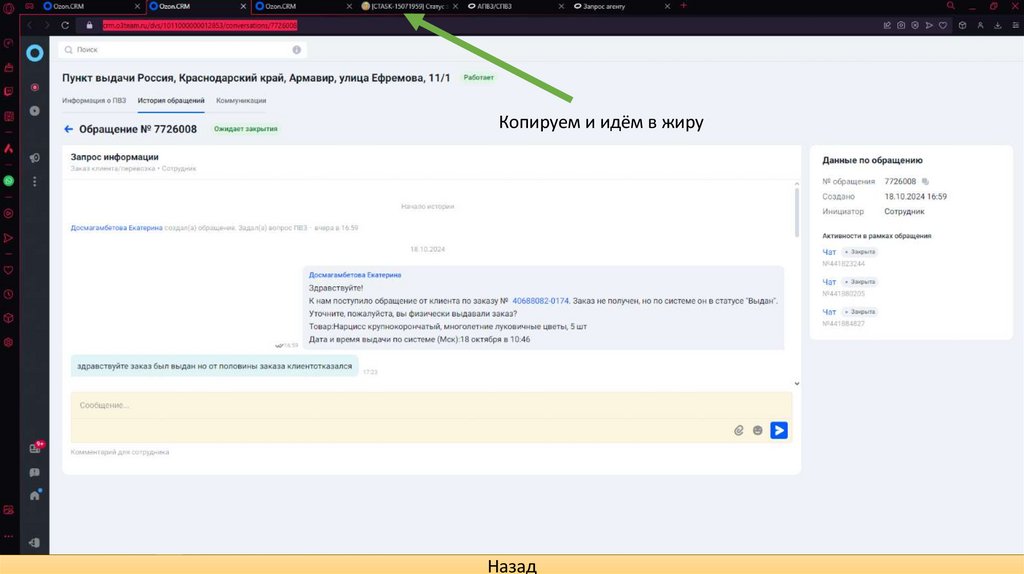Click the red record icon in CRM sidebar
This screenshot has height=574, width=1024.
pyautogui.click(x=35, y=87)
